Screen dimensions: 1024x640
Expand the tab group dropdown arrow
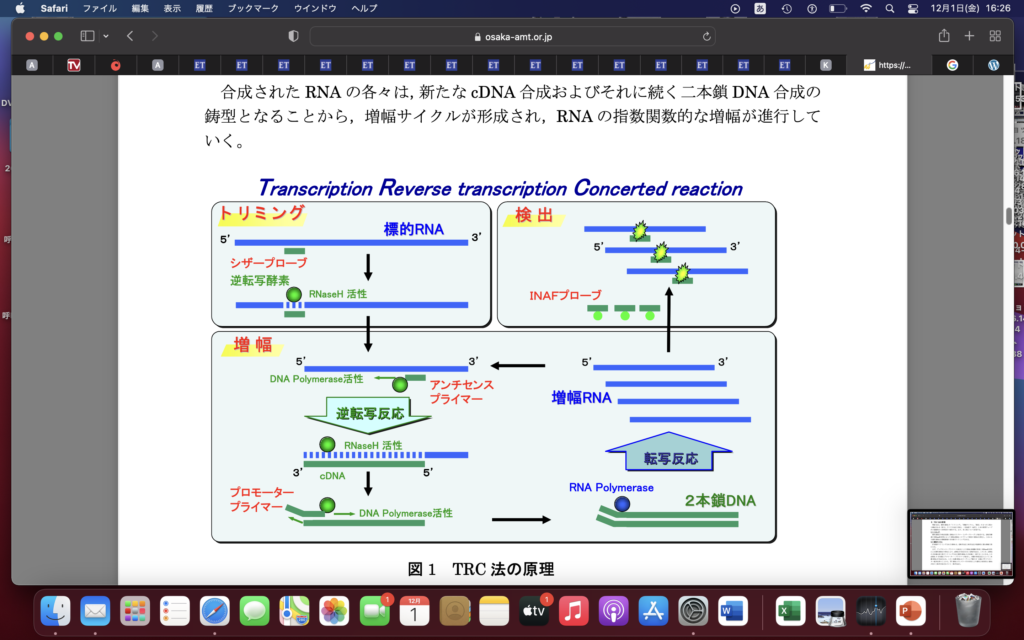click(x=106, y=36)
